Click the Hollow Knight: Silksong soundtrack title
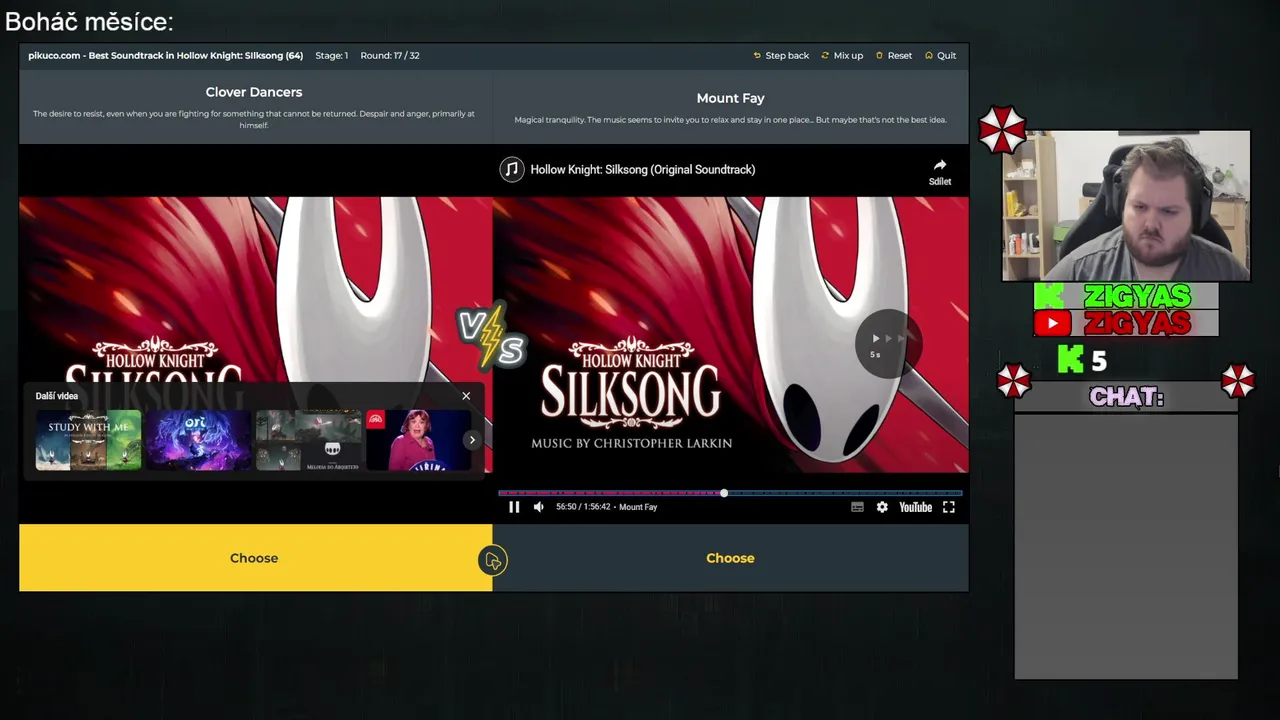The image size is (1280, 720). (643, 169)
